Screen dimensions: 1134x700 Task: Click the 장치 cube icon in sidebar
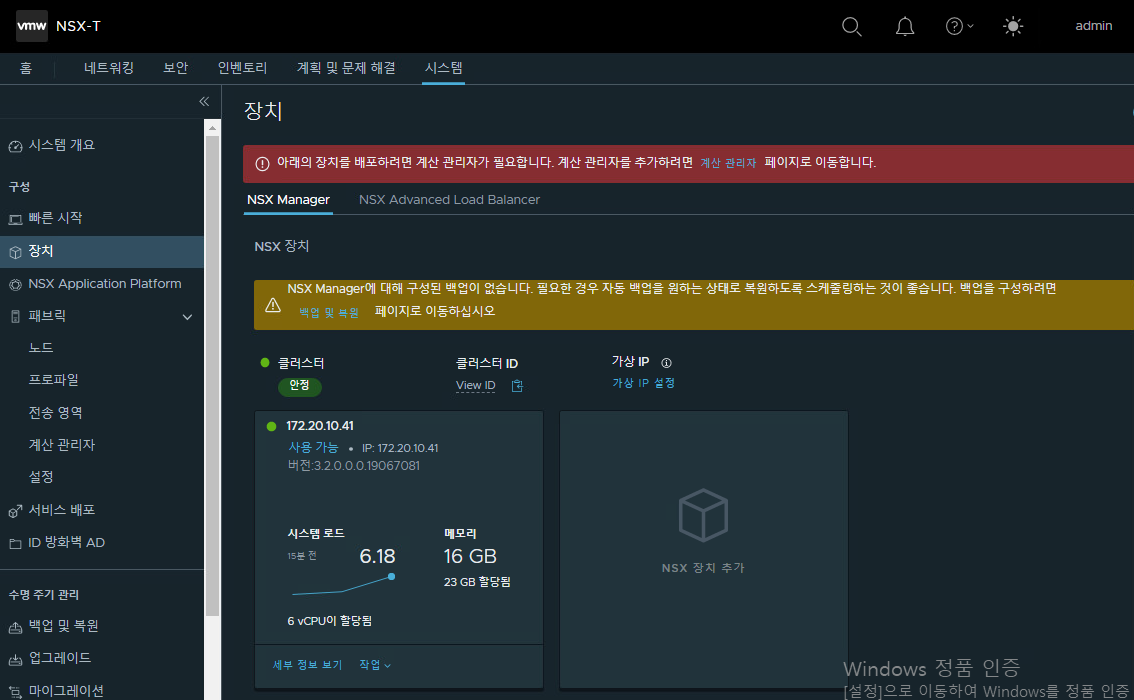(x=15, y=252)
